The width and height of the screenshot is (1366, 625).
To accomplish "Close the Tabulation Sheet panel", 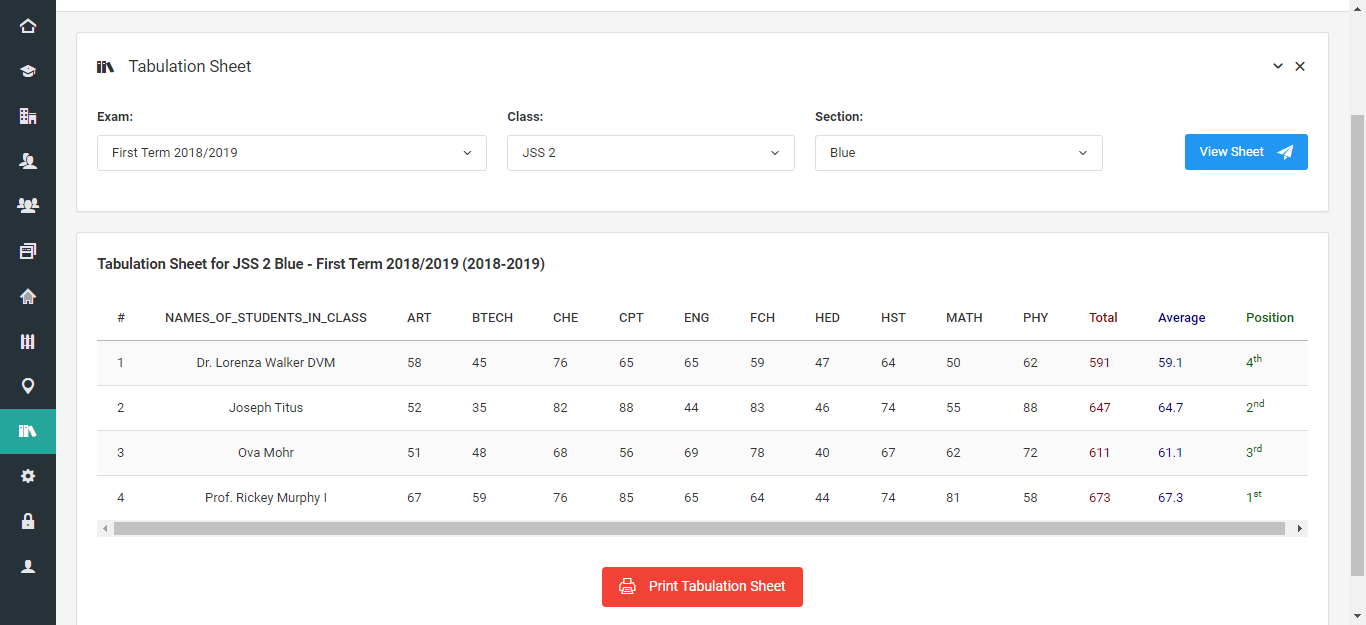I will (x=1300, y=66).
